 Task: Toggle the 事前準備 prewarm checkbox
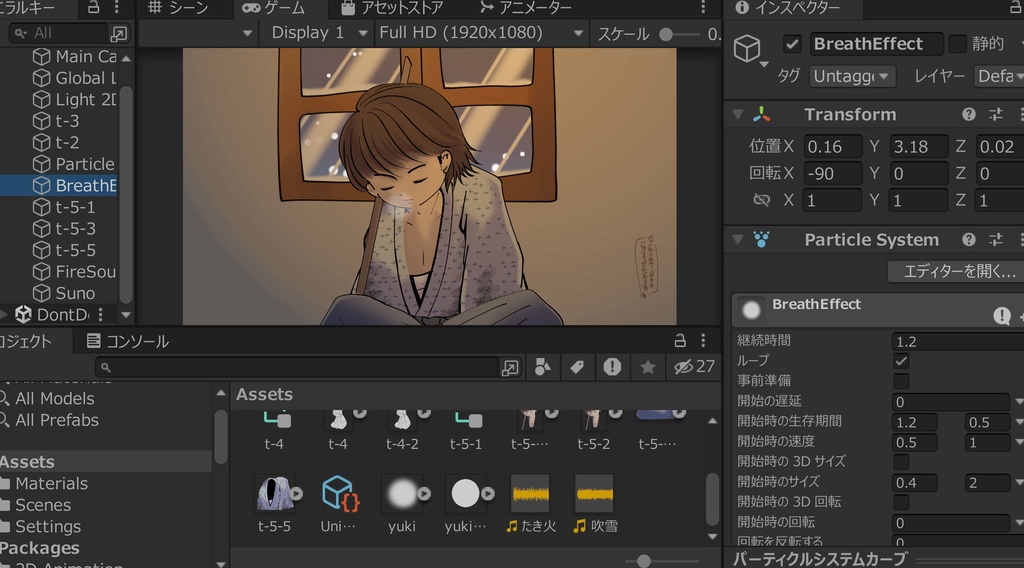(901, 381)
